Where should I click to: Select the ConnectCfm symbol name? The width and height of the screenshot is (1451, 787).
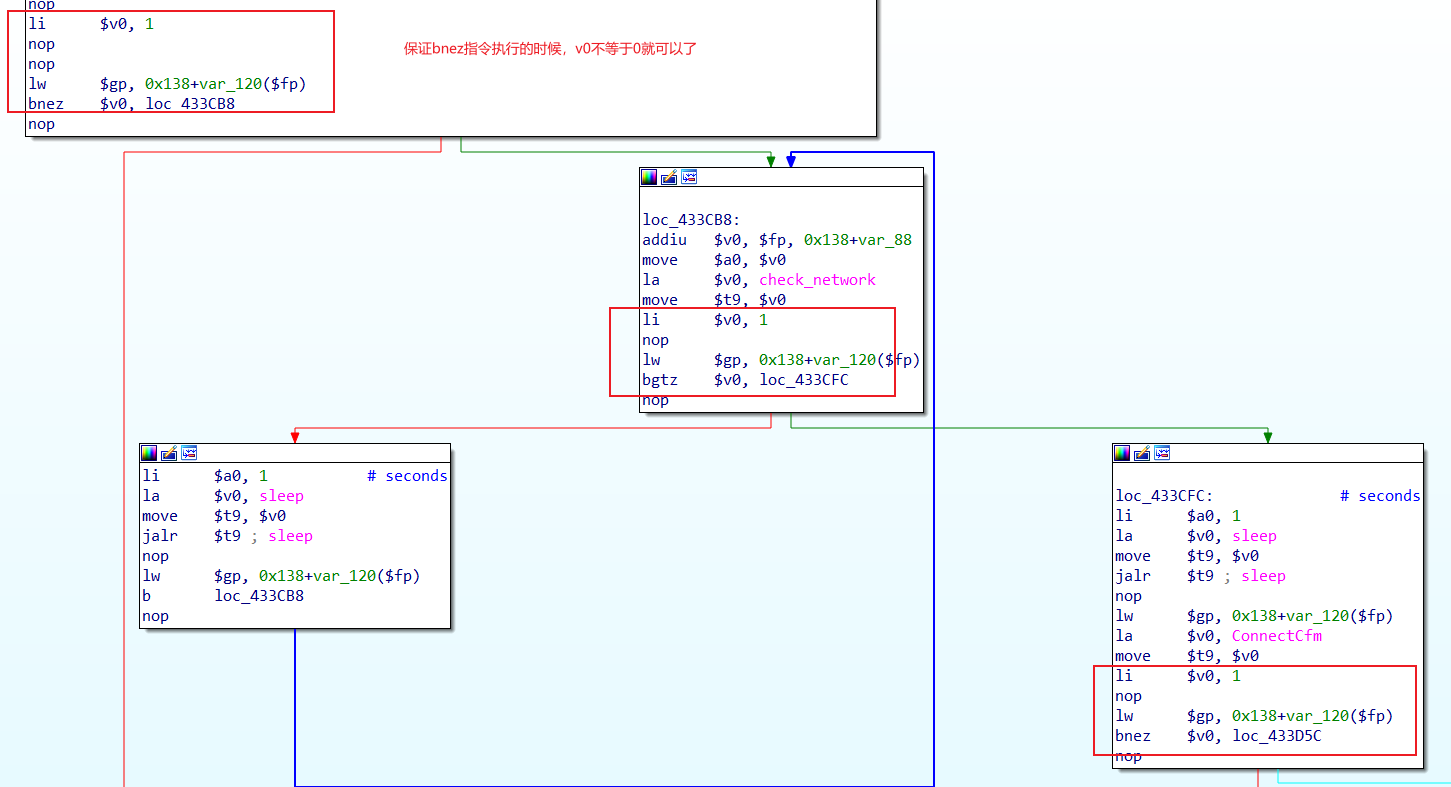coord(1277,636)
